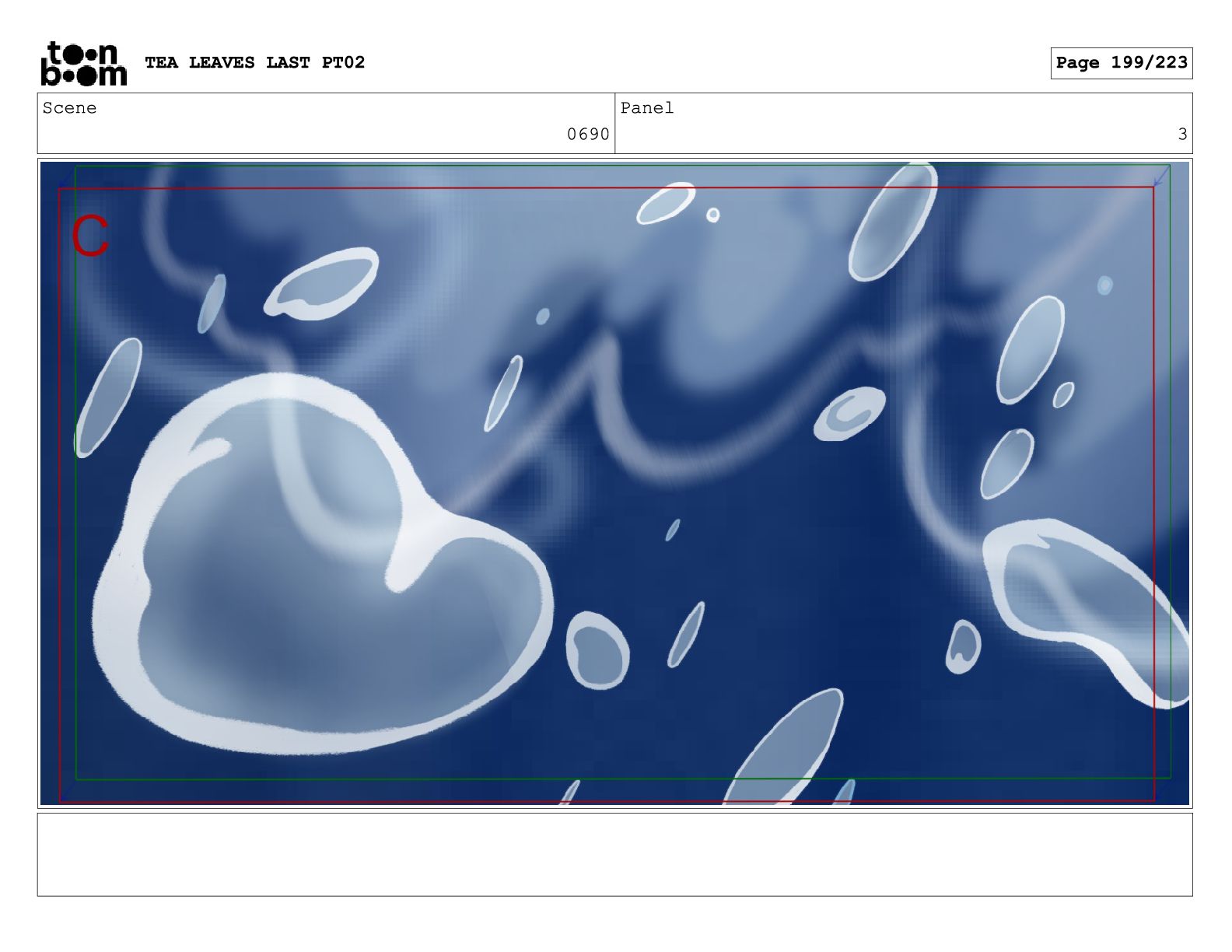The height and width of the screenshot is (952, 1232).
Task: Click the 'Panel' label
Action: click(x=647, y=108)
